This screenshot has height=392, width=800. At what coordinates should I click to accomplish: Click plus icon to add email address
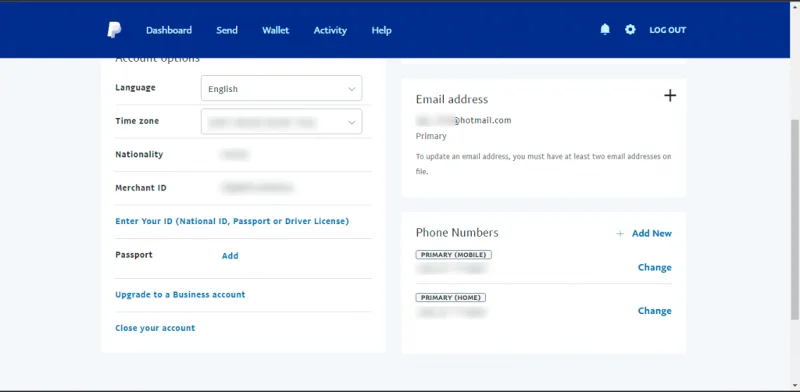pos(670,95)
